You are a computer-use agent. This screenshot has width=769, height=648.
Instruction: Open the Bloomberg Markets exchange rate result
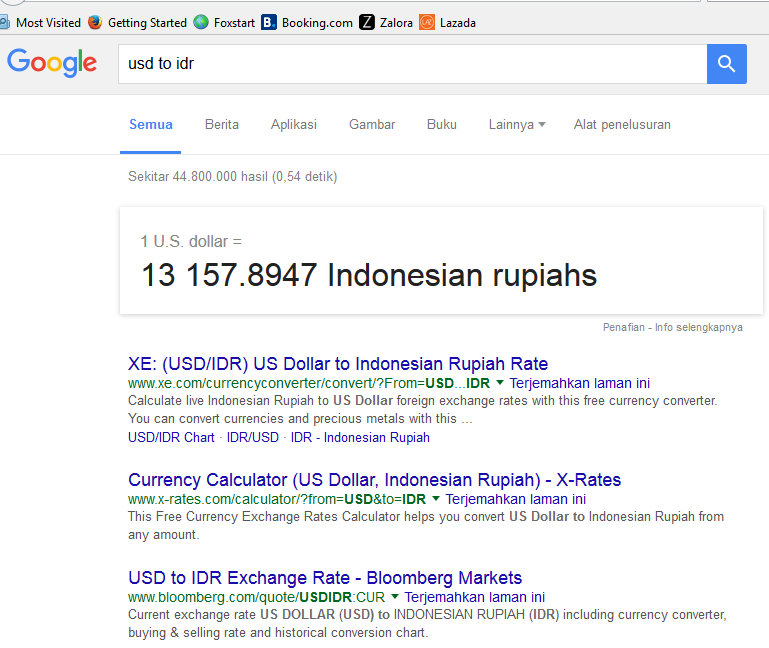pyautogui.click(x=325, y=578)
